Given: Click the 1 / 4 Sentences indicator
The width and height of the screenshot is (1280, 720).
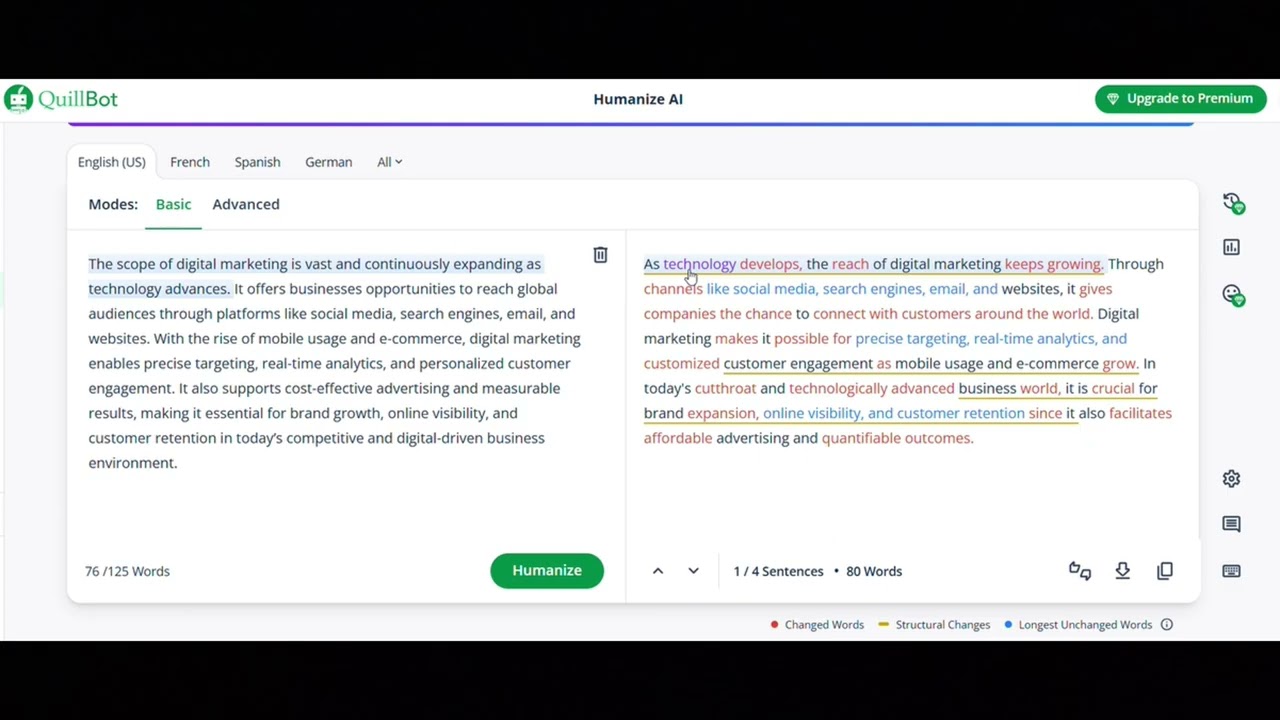Looking at the screenshot, I should pos(778,571).
